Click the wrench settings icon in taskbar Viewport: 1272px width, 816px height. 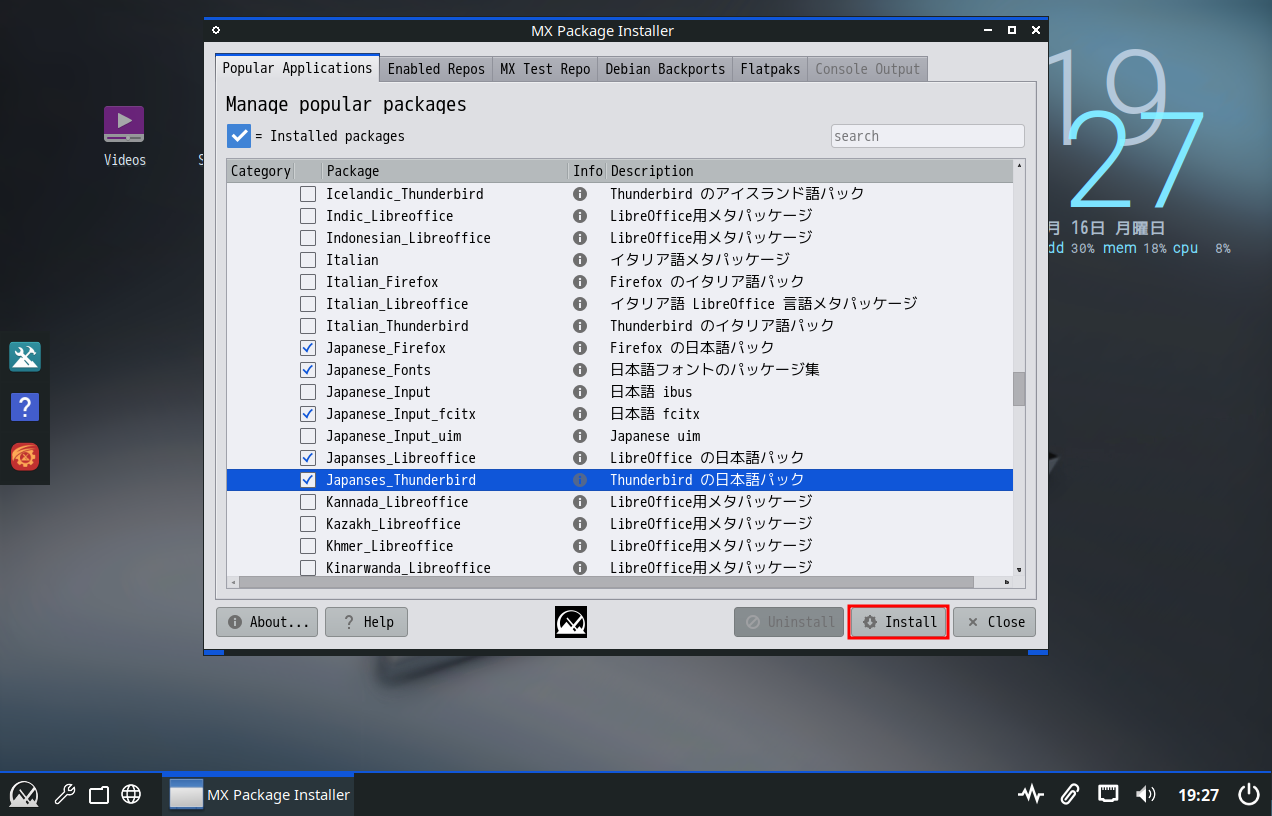click(63, 795)
